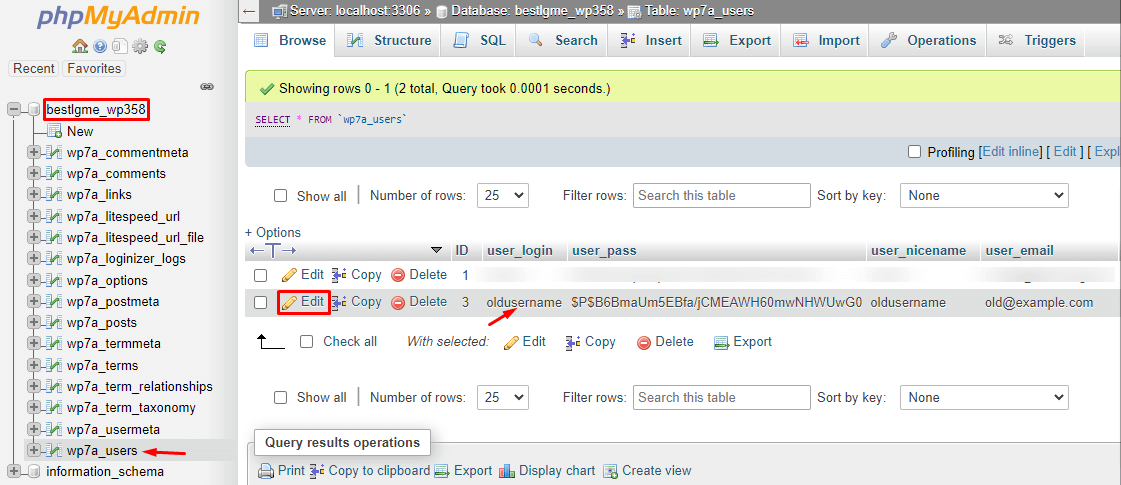
Task: Click the Edit inline link
Action: click(1011, 152)
